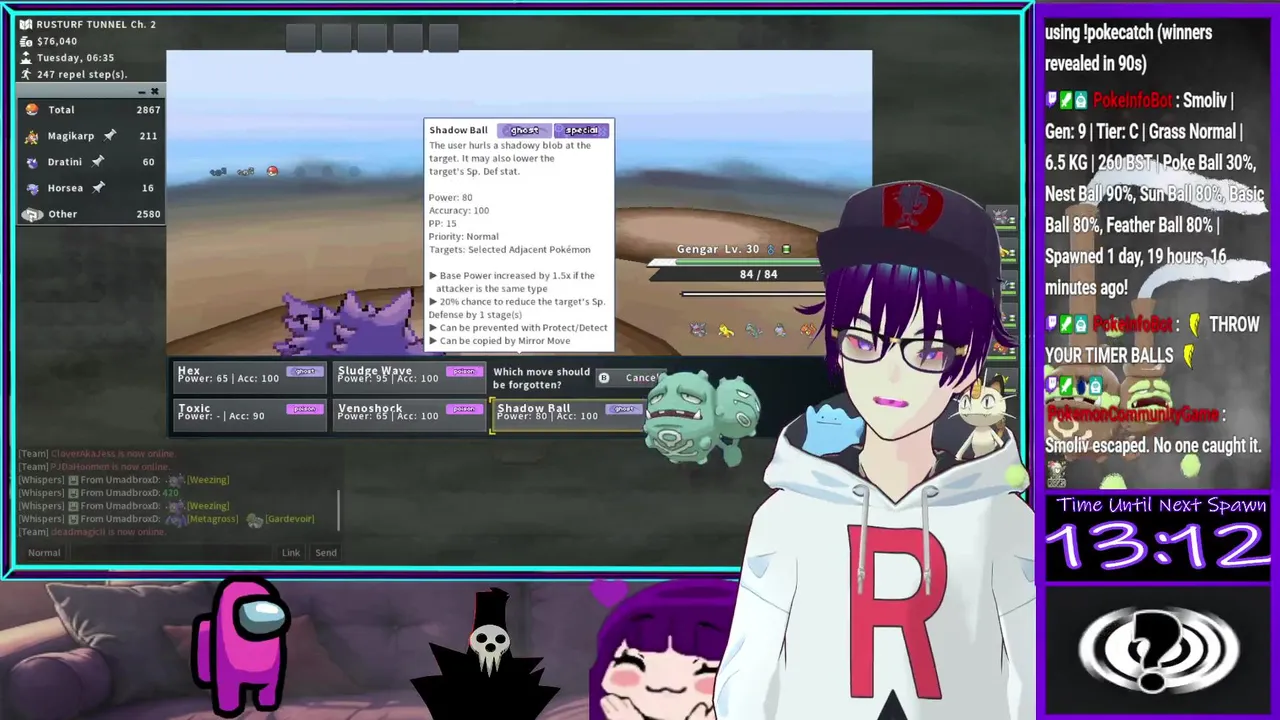
Task: Toggle the pin next to Magikarp
Action: pos(111,135)
